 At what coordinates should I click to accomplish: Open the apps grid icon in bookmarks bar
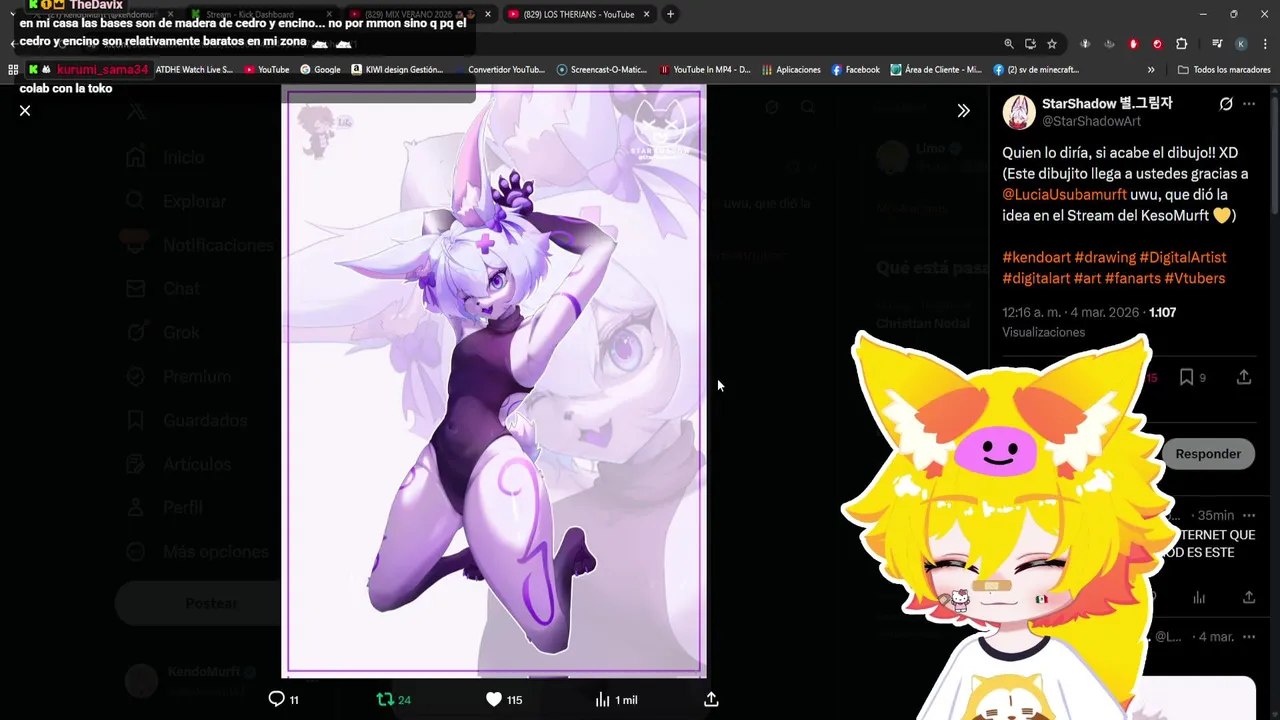tap(13, 70)
